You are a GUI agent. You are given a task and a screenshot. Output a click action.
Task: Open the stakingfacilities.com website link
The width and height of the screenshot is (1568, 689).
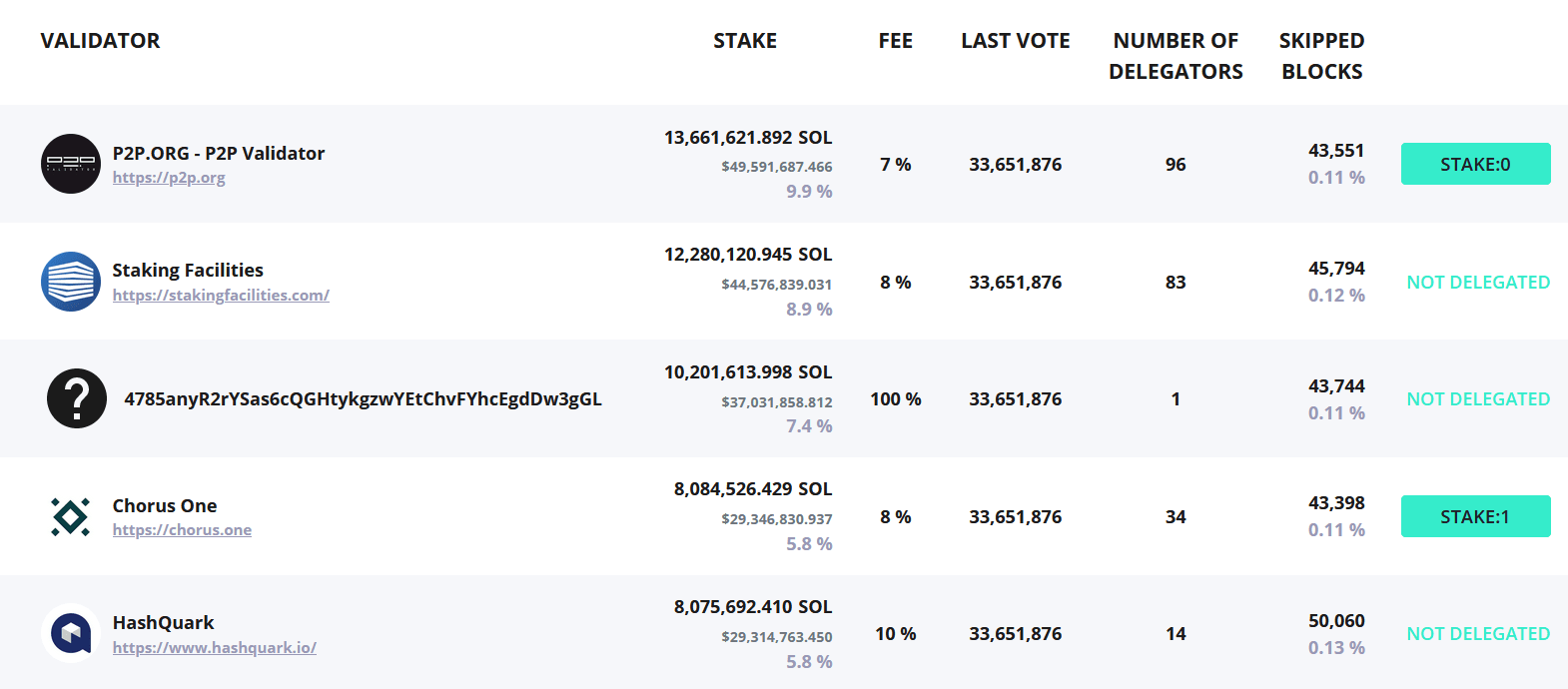point(221,296)
